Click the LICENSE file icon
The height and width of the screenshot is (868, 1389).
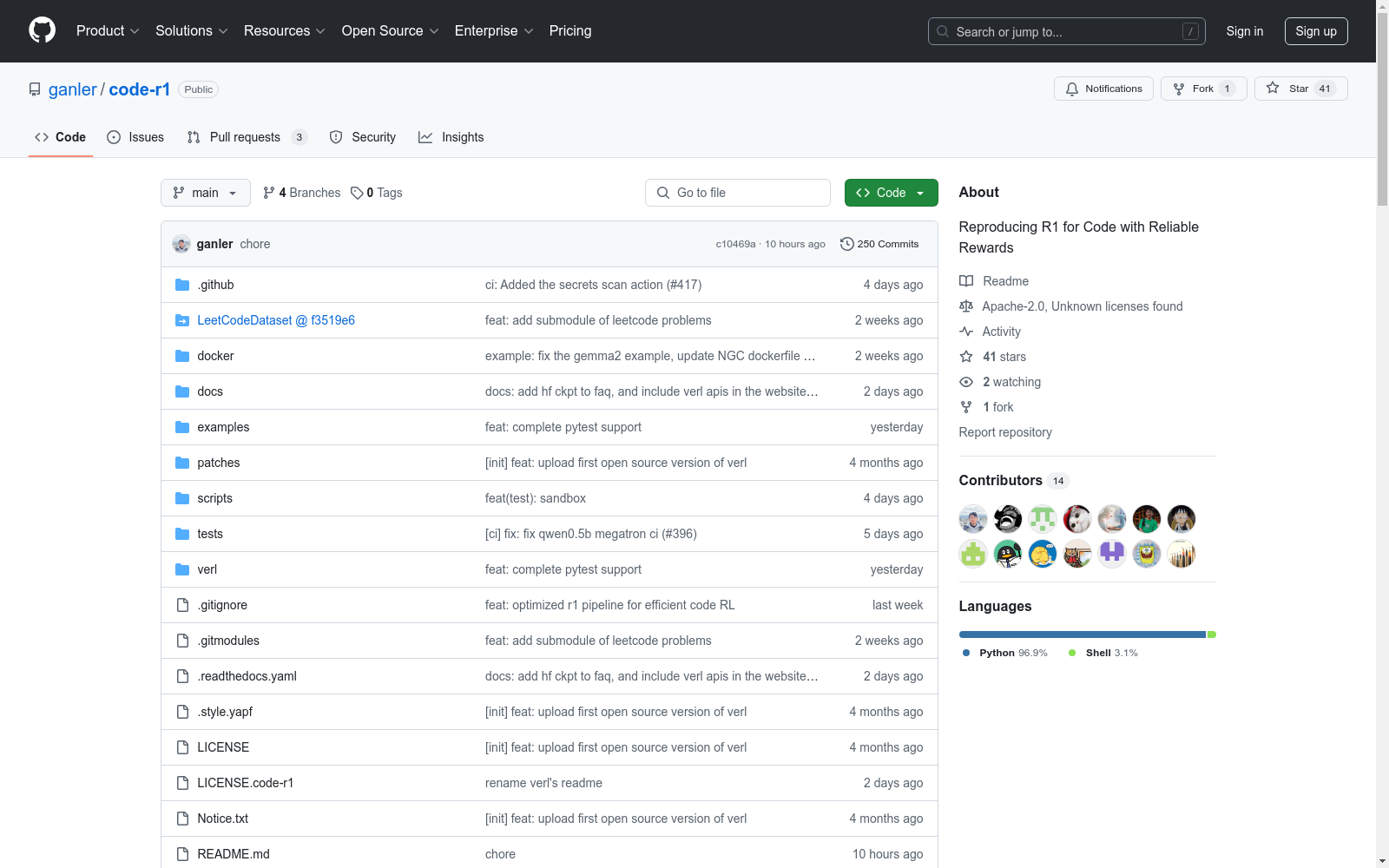[x=182, y=747]
